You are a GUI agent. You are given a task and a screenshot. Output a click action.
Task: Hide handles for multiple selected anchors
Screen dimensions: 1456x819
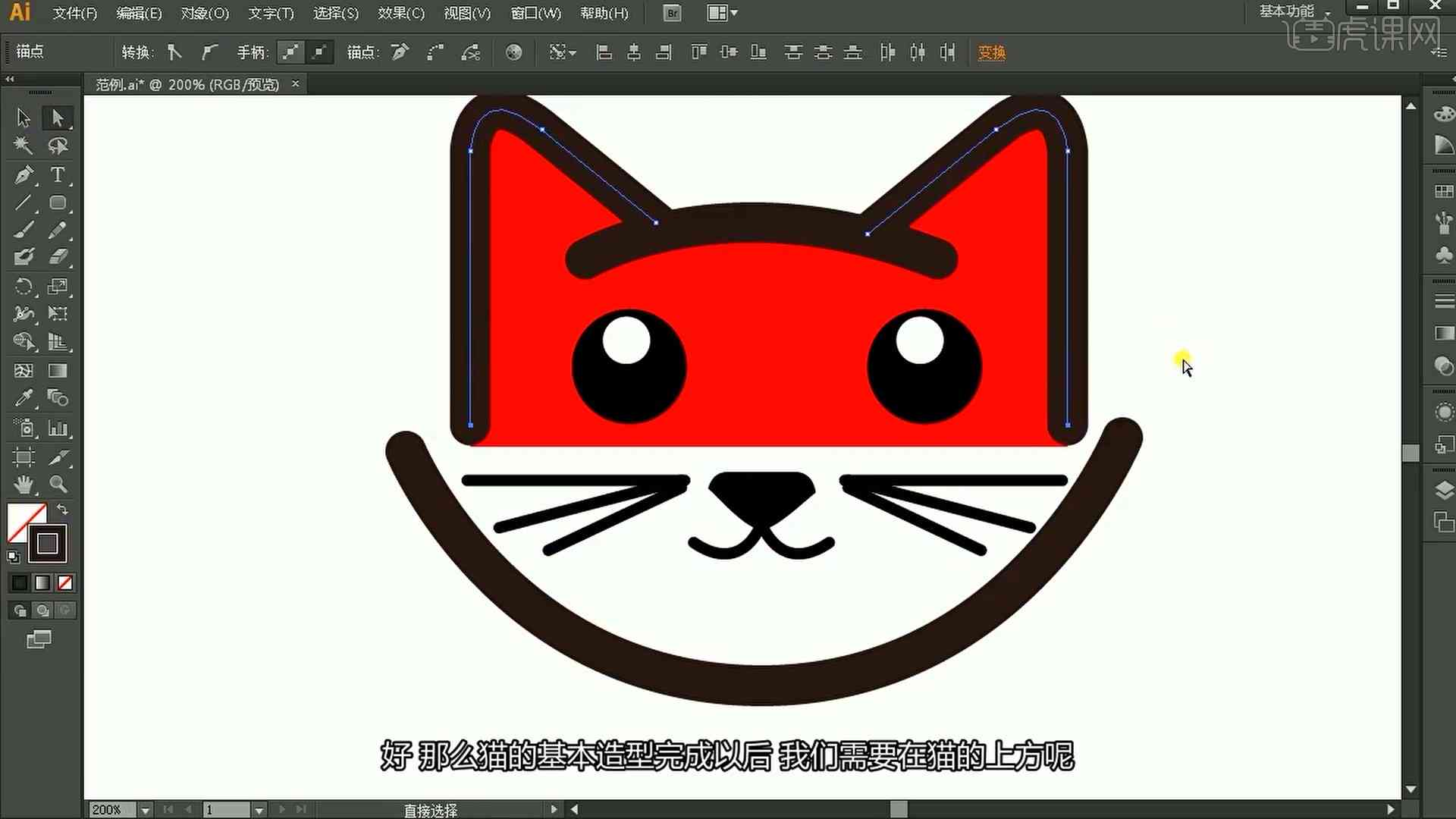point(320,52)
